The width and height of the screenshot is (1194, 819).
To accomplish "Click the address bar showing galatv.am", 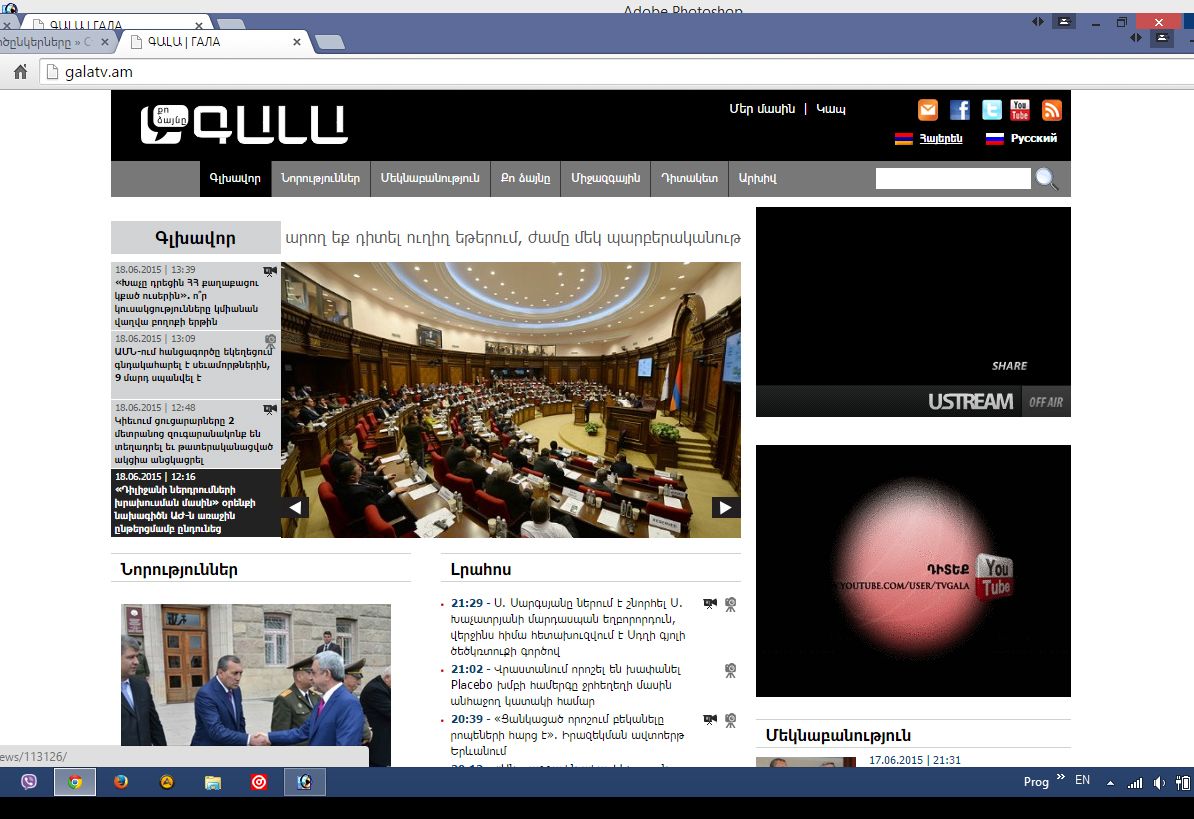I will click(617, 72).
